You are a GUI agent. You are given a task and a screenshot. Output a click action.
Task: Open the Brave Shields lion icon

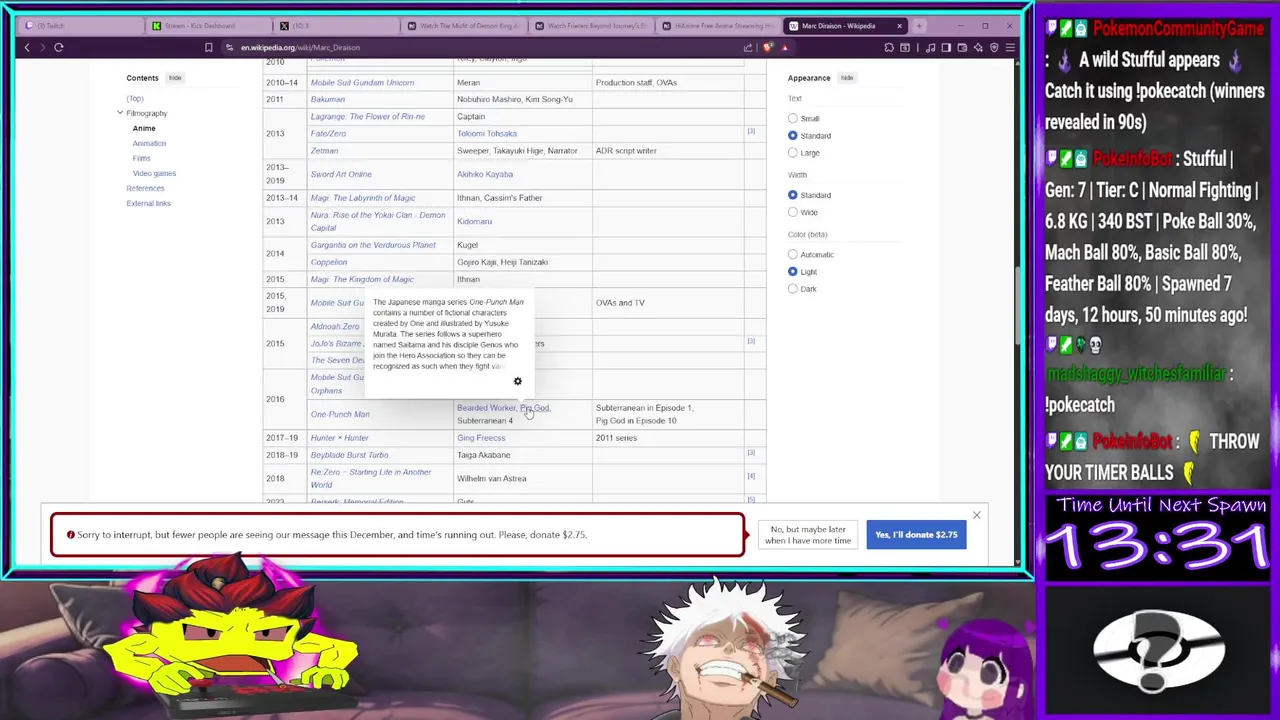point(767,47)
